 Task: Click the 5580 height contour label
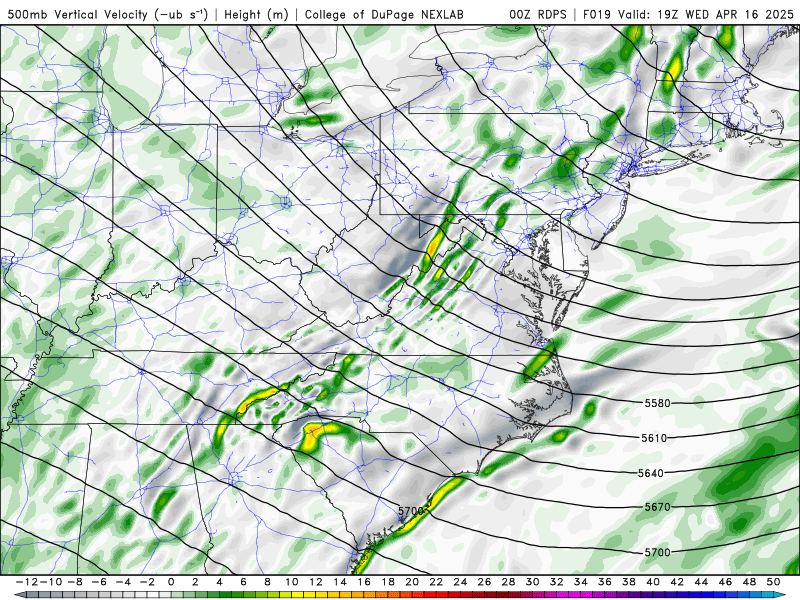(657, 403)
